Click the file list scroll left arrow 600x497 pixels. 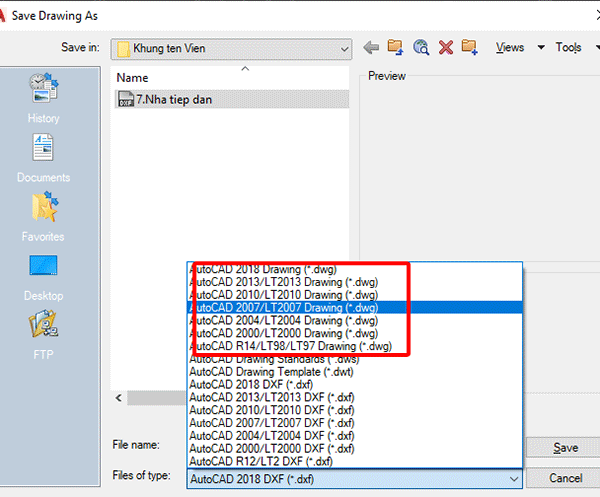pos(119,398)
